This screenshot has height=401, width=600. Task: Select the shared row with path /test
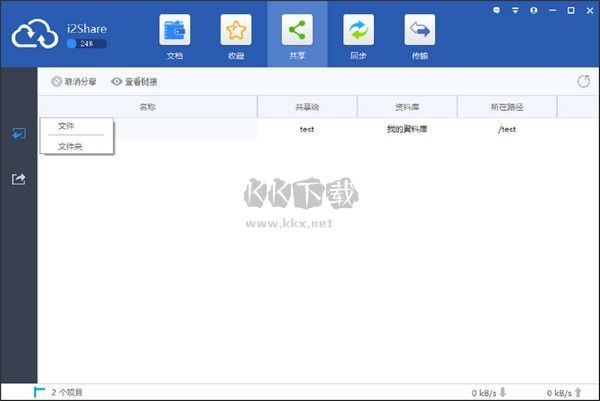[x=400, y=129]
